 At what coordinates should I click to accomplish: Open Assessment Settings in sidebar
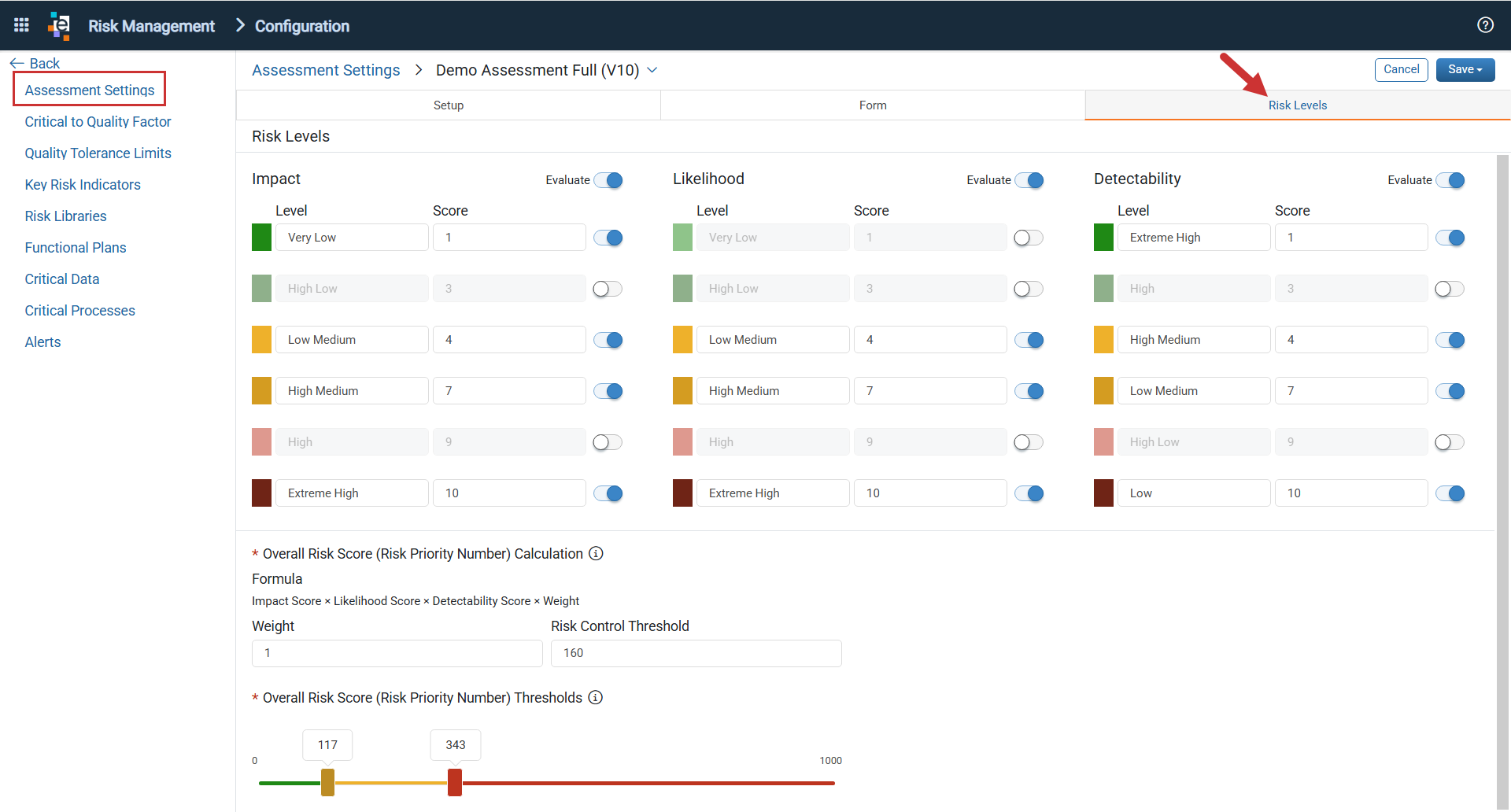[x=90, y=90]
